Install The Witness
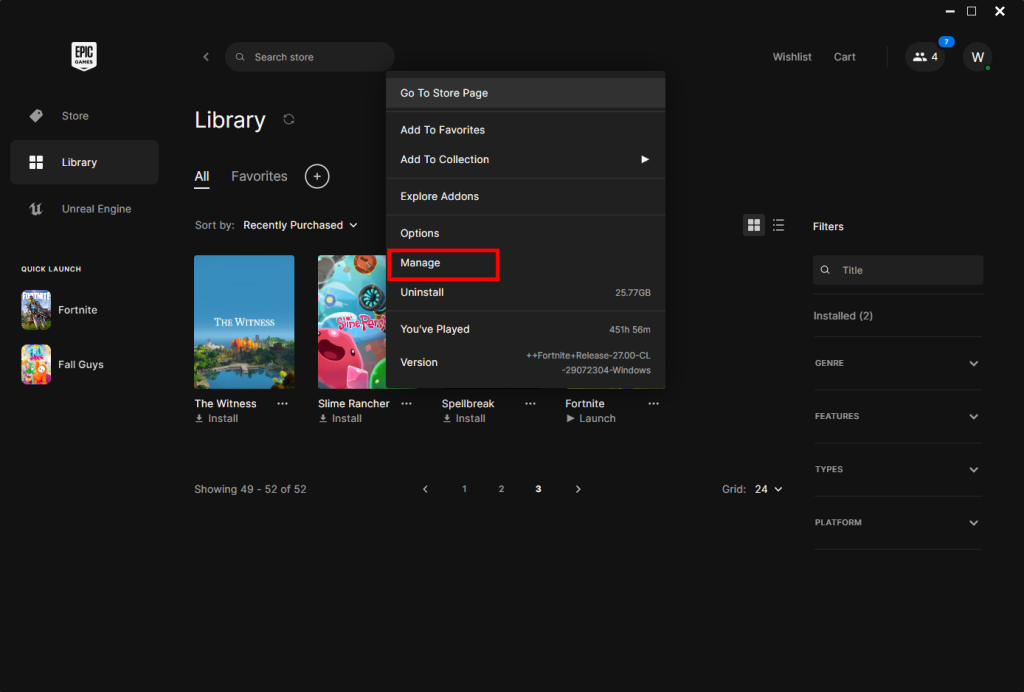This screenshot has height=692, width=1024. point(216,418)
